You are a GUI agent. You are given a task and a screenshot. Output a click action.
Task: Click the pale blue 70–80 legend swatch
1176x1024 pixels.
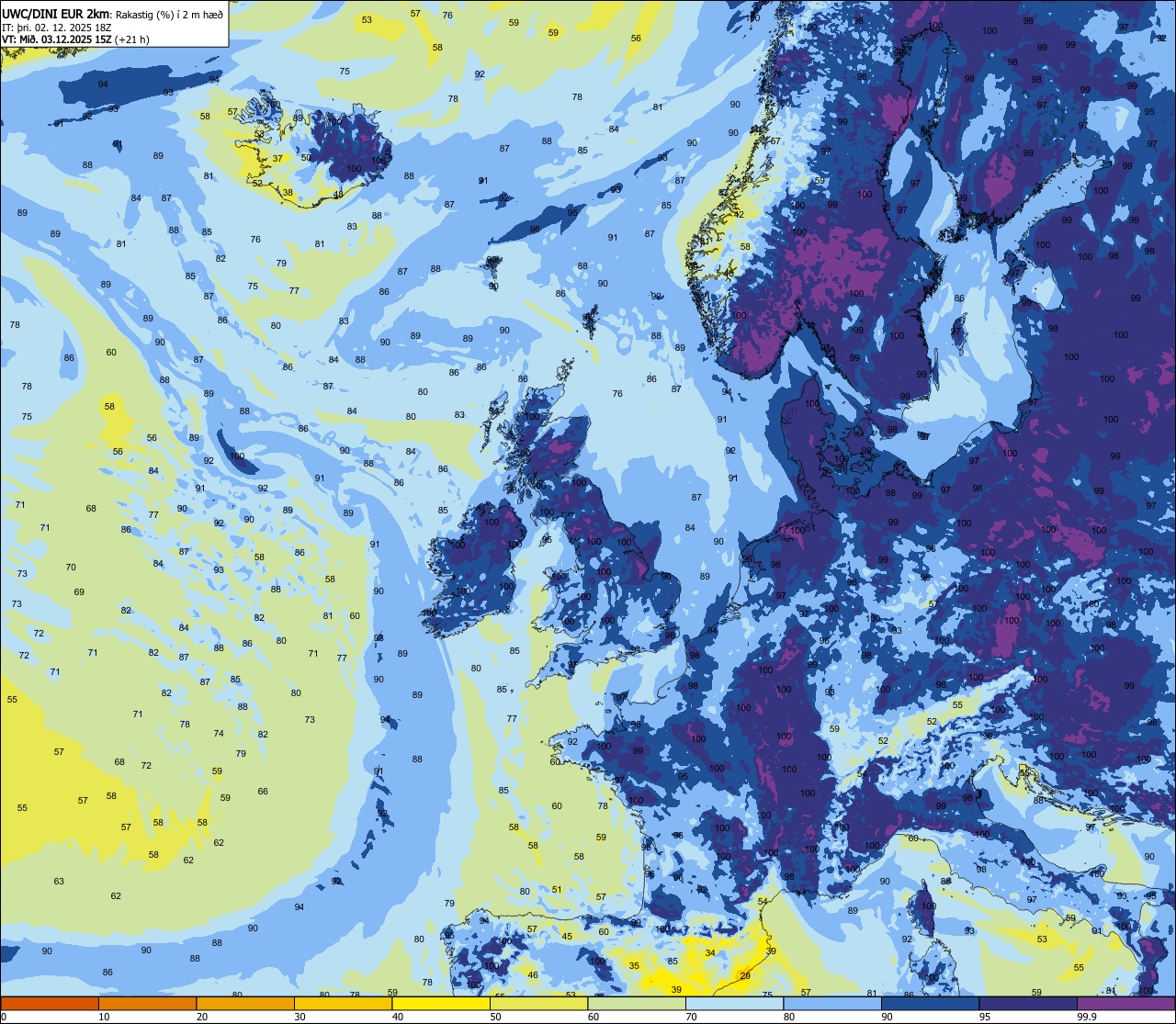734,1003
